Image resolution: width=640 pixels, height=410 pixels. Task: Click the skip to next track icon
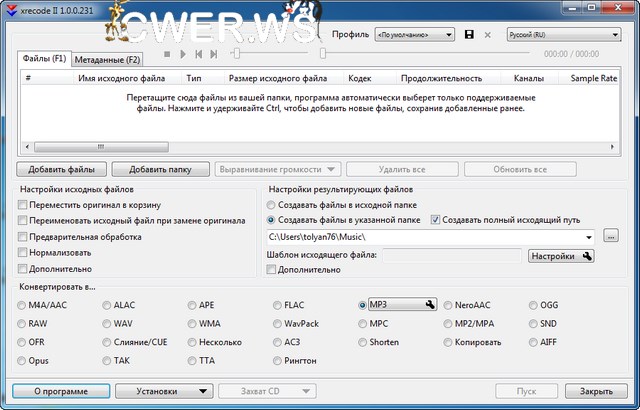point(215,54)
